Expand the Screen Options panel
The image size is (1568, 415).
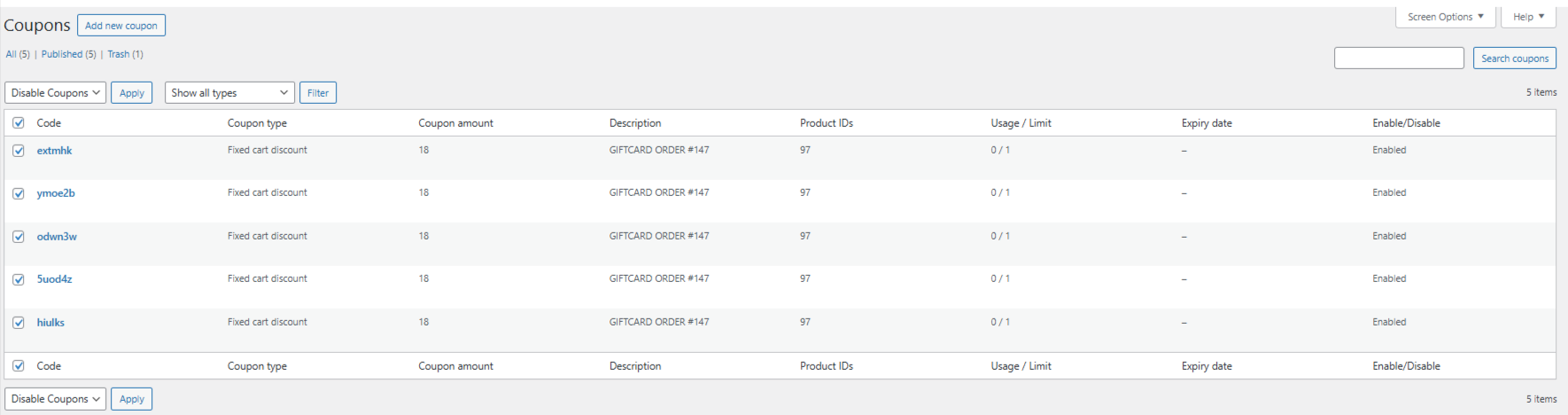click(1446, 17)
